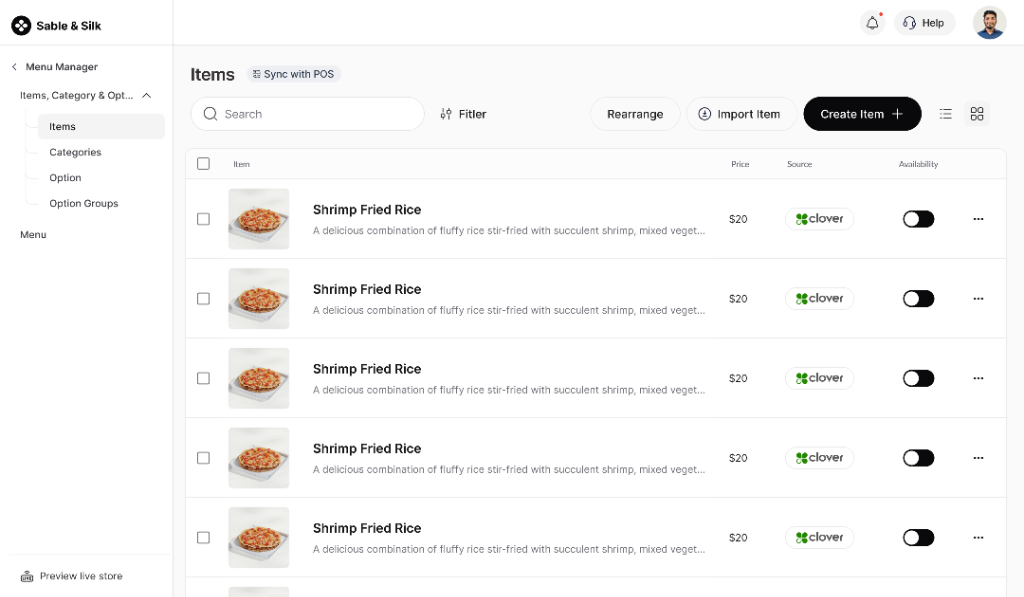This screenshot has height=597, width=1024.
Task: Open the first row's item thumbnail
Action: pos(259,219)
